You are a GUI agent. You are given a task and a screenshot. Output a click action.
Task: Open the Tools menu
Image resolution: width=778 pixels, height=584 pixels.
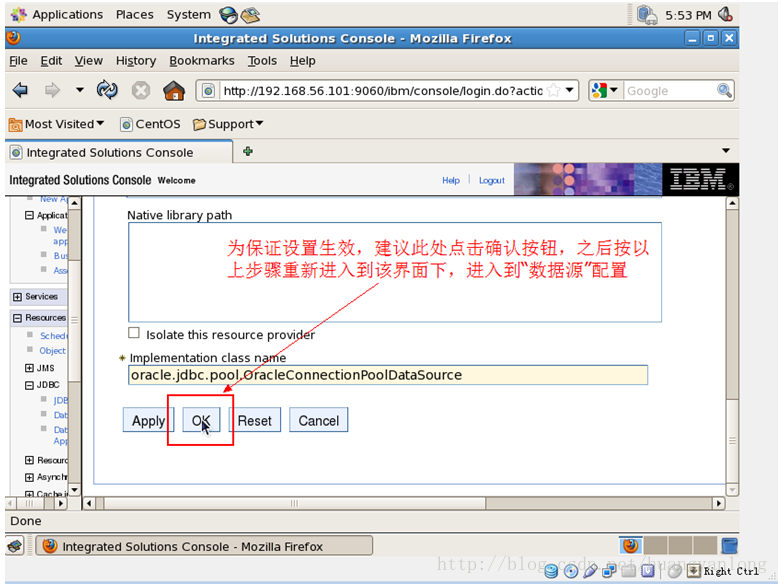click(x=262, y=61)
